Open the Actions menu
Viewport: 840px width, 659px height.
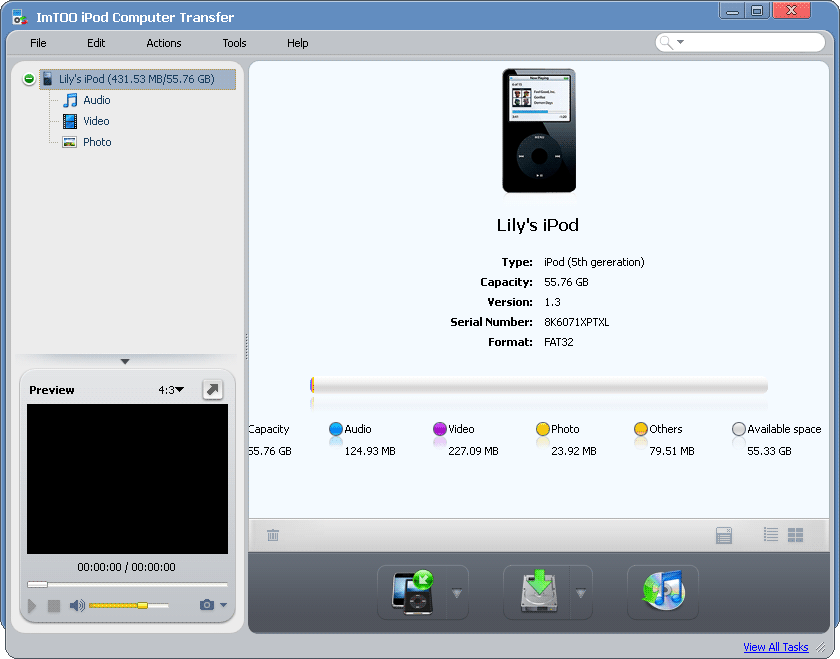164,43
